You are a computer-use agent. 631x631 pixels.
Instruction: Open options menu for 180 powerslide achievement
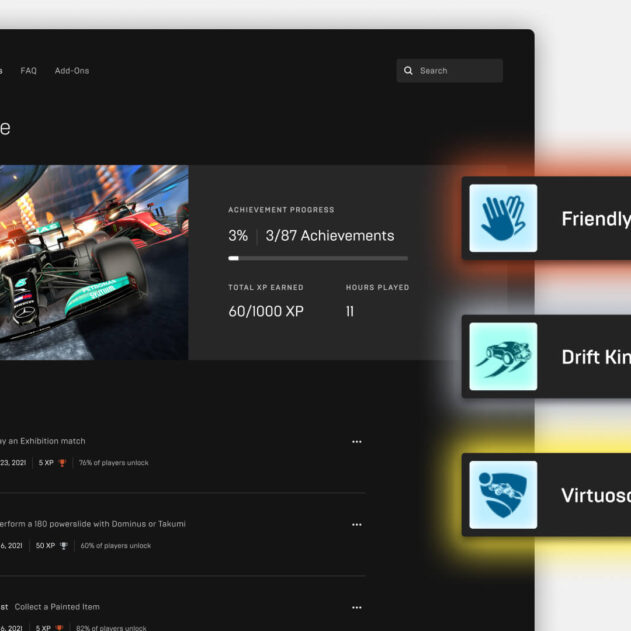[x=357, y=525]
